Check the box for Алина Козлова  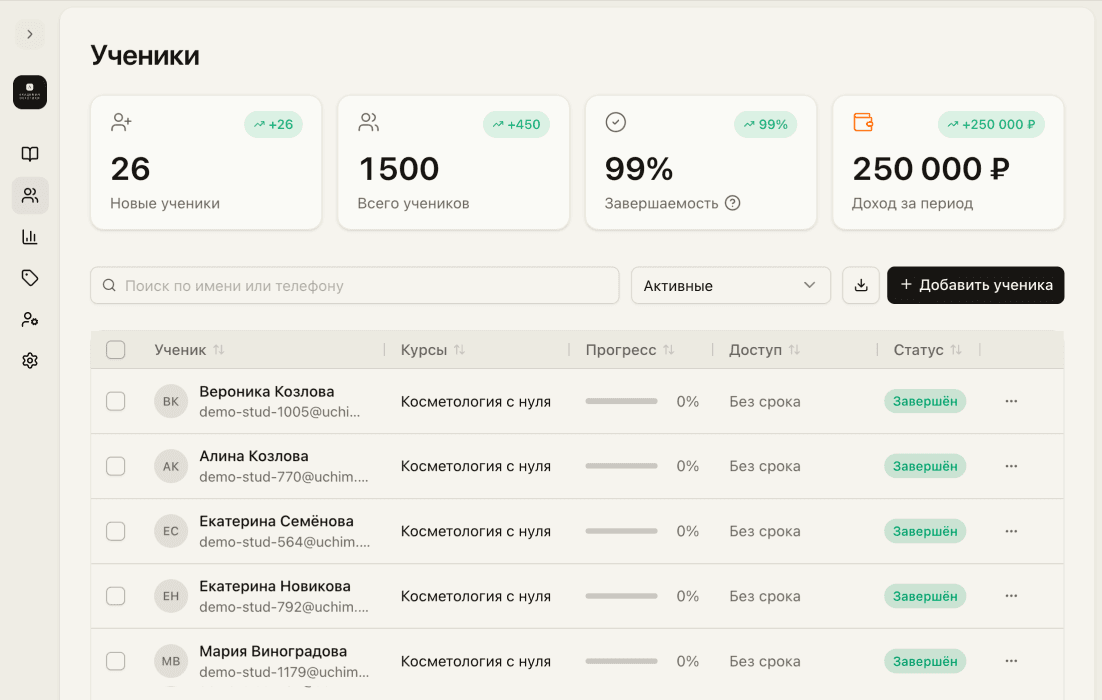tap(115, 466)
